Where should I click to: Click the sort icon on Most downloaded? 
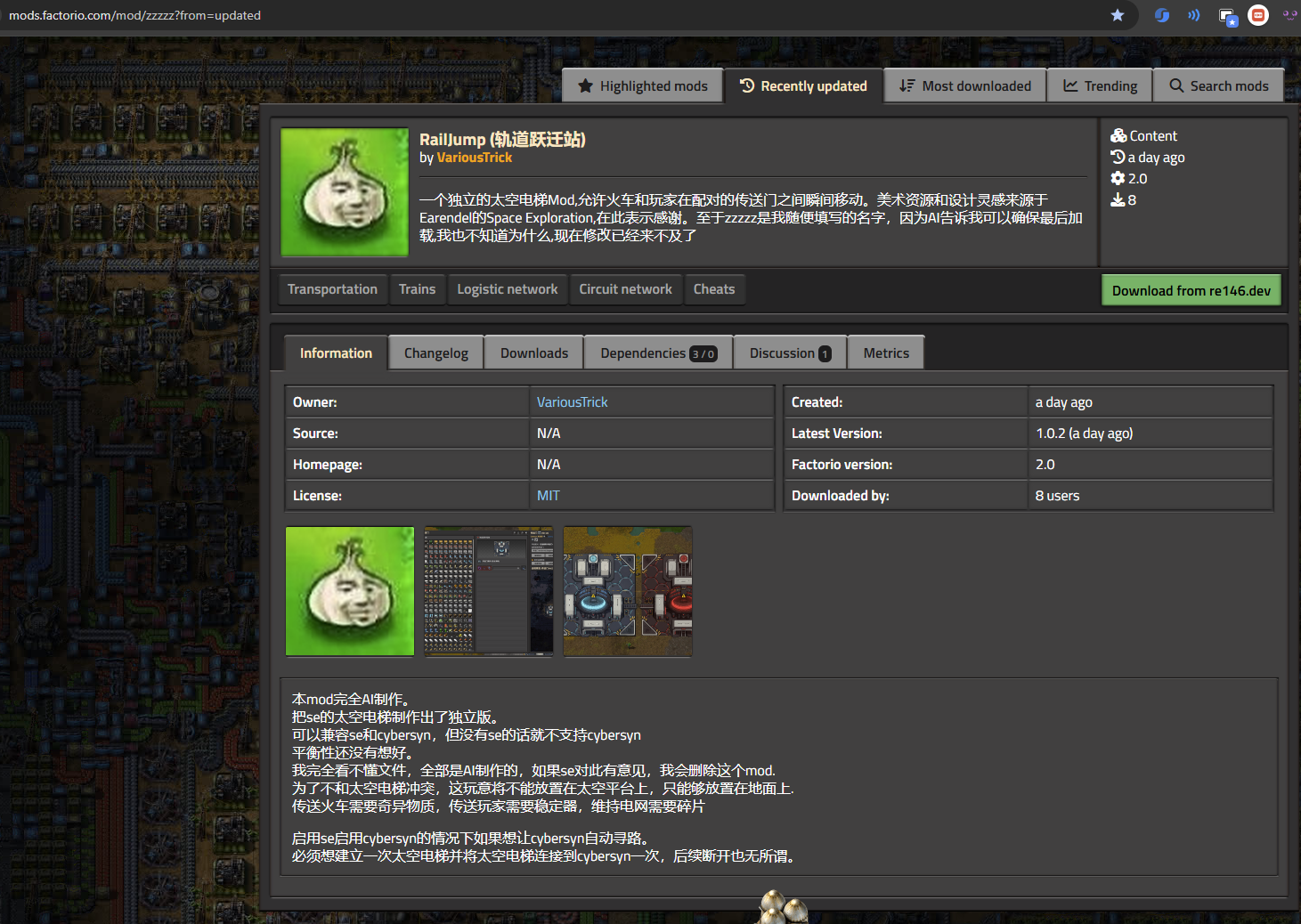[x=907, y=86]
